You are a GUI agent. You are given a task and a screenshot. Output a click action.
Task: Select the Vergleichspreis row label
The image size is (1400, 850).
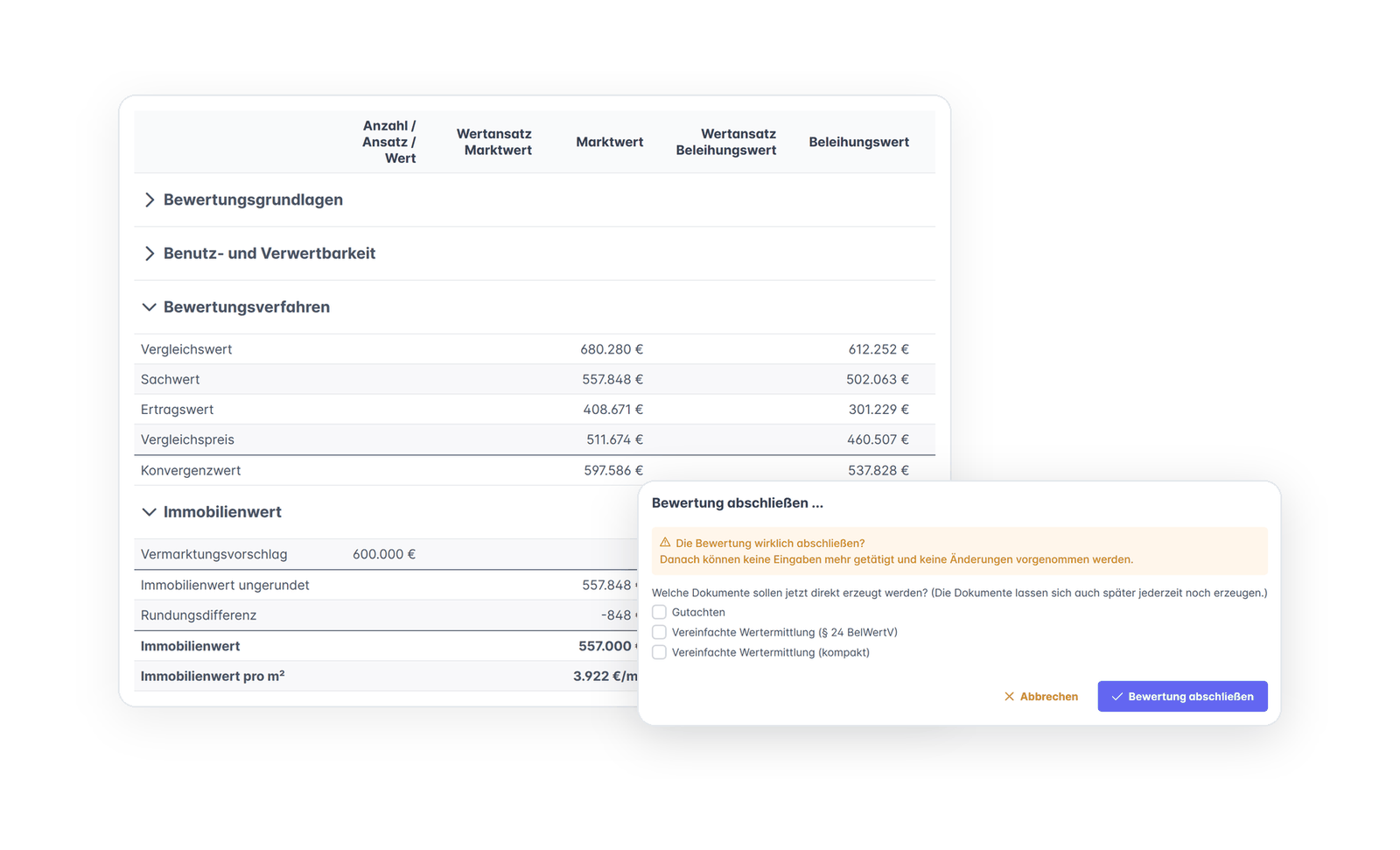187,439
